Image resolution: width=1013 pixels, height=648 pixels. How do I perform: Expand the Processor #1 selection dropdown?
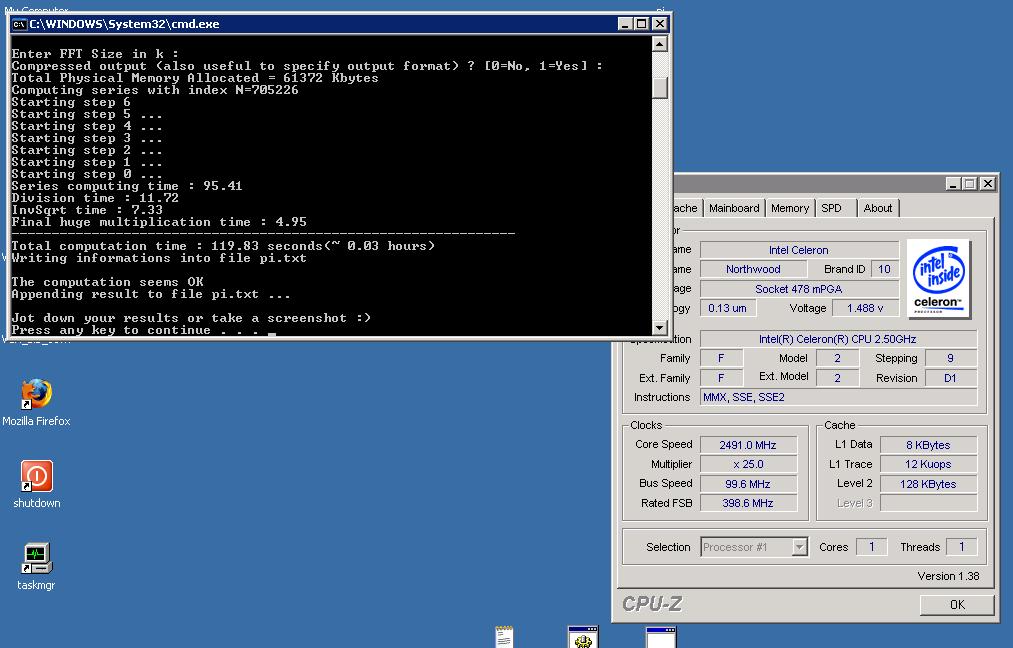tap(800, 547)
